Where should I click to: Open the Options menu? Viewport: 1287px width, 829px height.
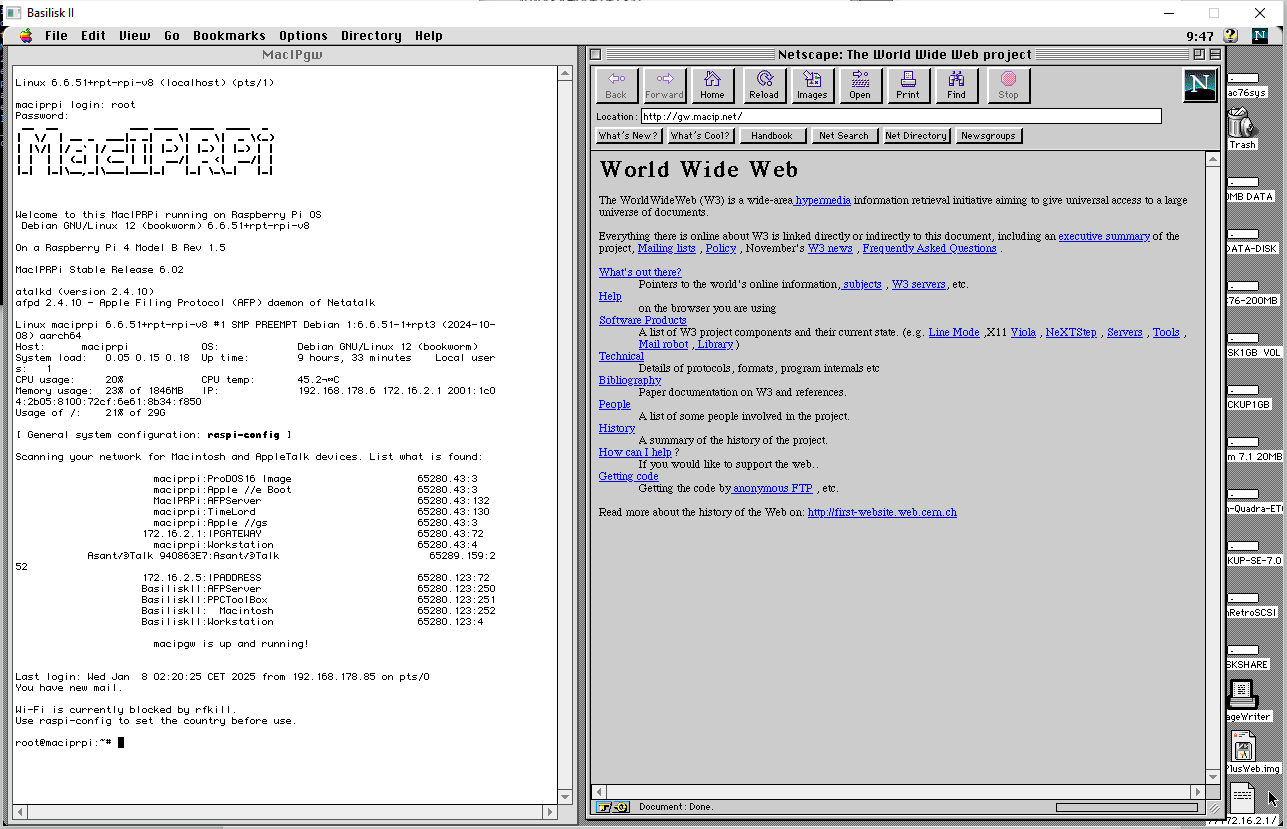(x=303, y=36)
